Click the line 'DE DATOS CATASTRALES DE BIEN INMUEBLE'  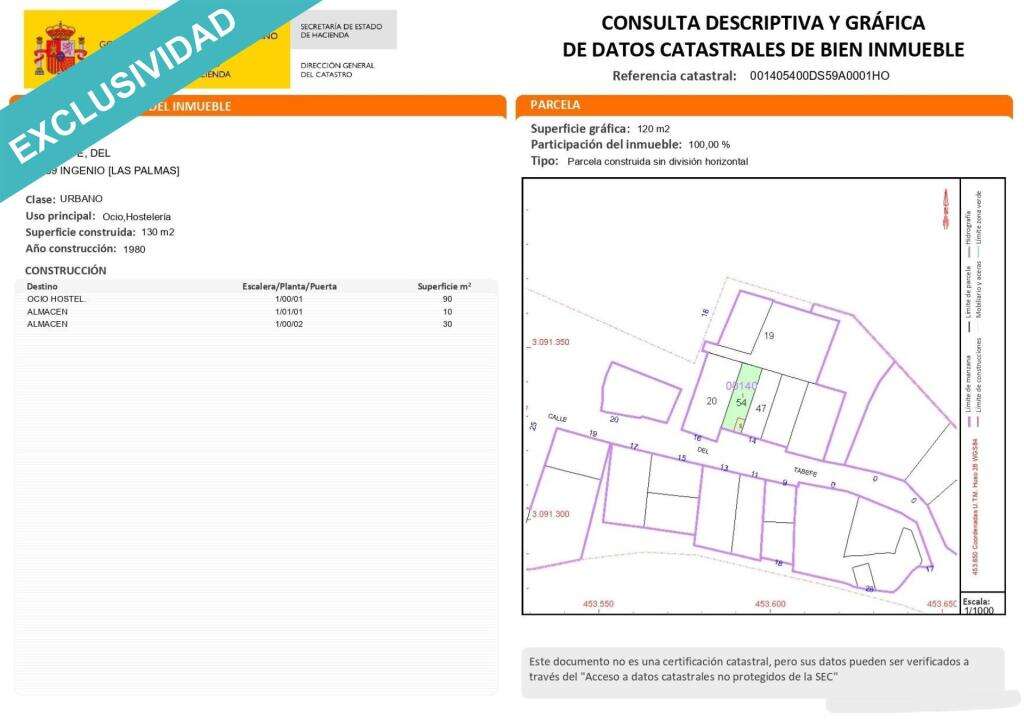[x=763, y=50]
